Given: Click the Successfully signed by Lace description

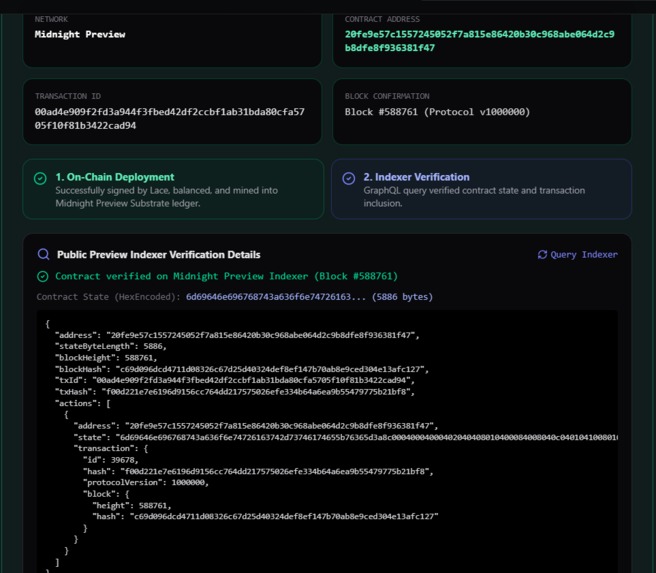Looking at the screenshot, I should 167,197.
